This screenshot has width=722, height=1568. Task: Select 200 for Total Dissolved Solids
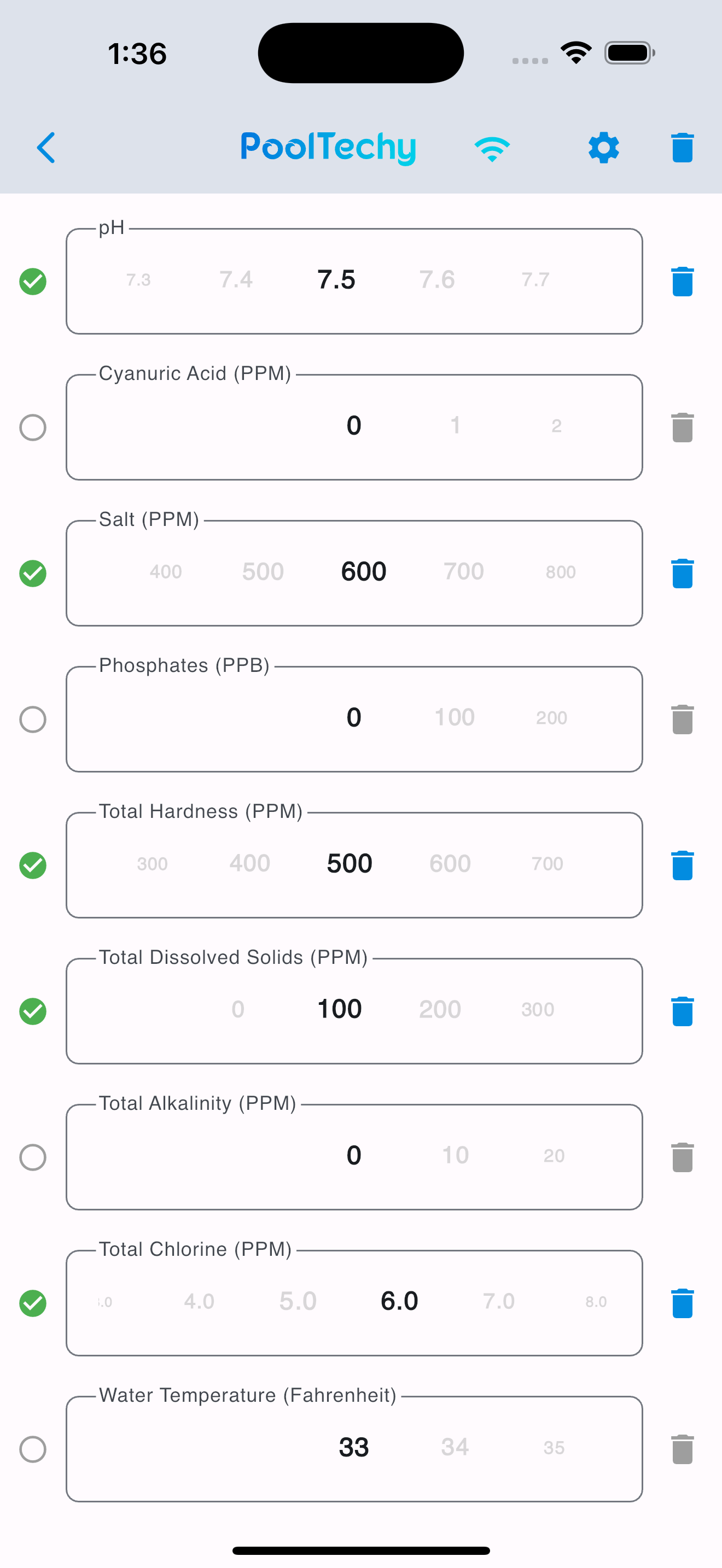point(440,1009)
